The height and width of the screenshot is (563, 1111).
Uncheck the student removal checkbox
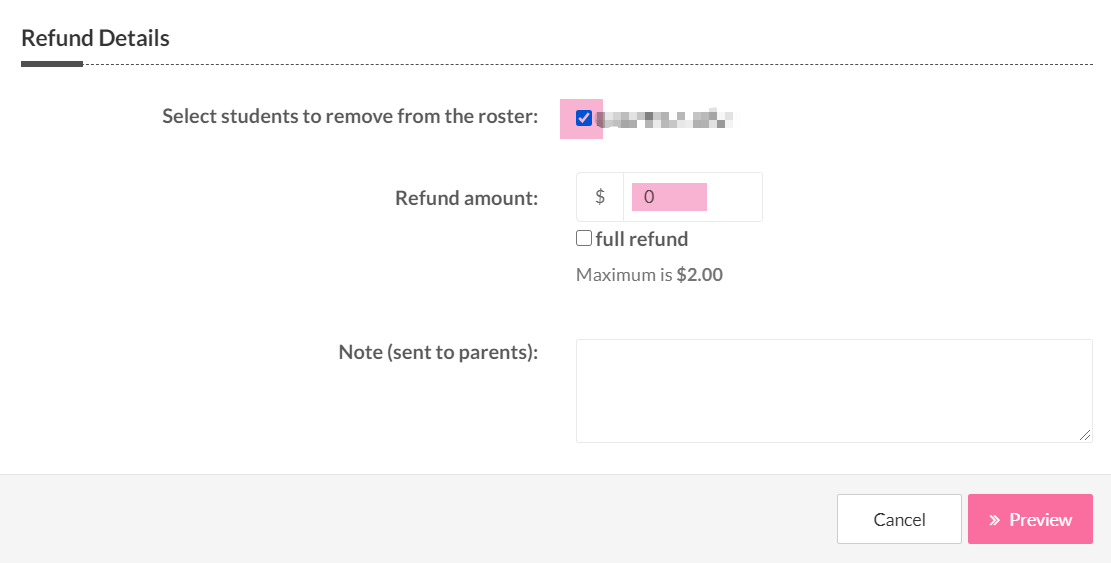[584, 118]
